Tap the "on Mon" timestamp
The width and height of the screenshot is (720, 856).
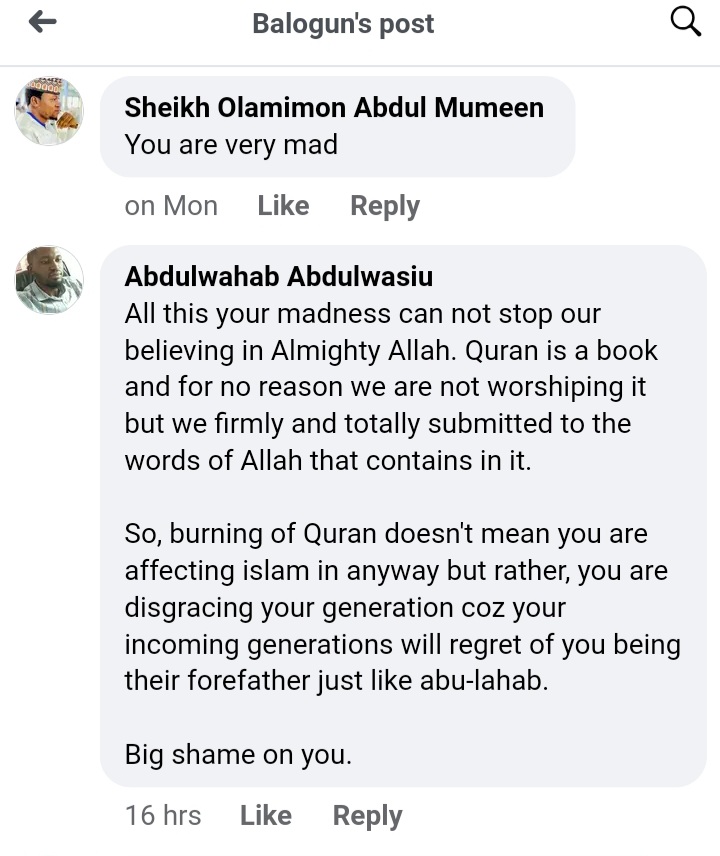[x=171, y=206]
